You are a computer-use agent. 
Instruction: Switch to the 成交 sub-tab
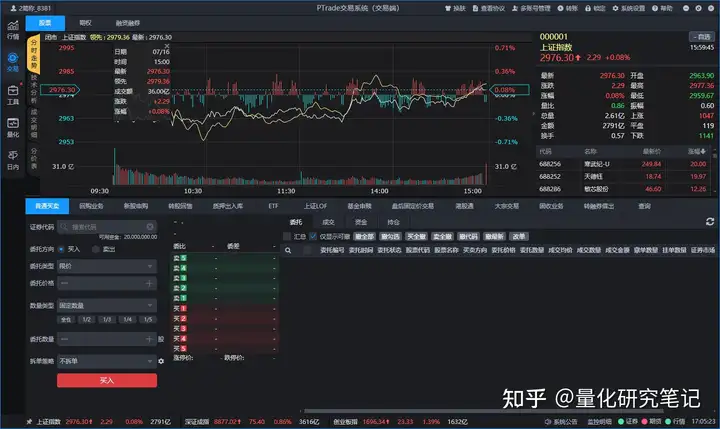coord(328,222)
